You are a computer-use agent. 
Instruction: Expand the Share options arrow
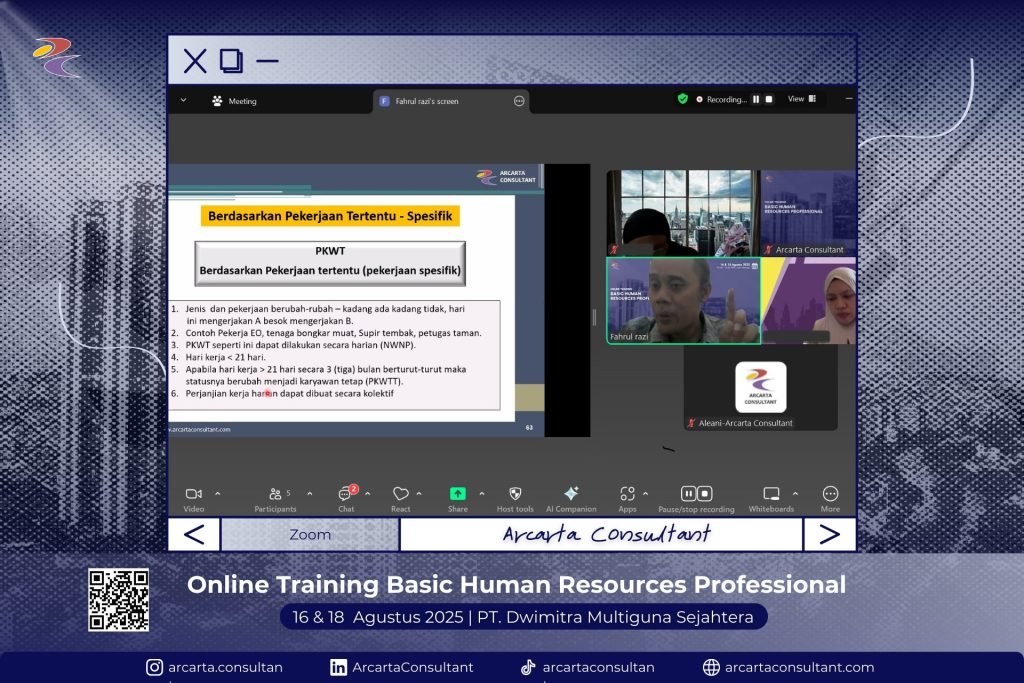(x=481, y=493)
